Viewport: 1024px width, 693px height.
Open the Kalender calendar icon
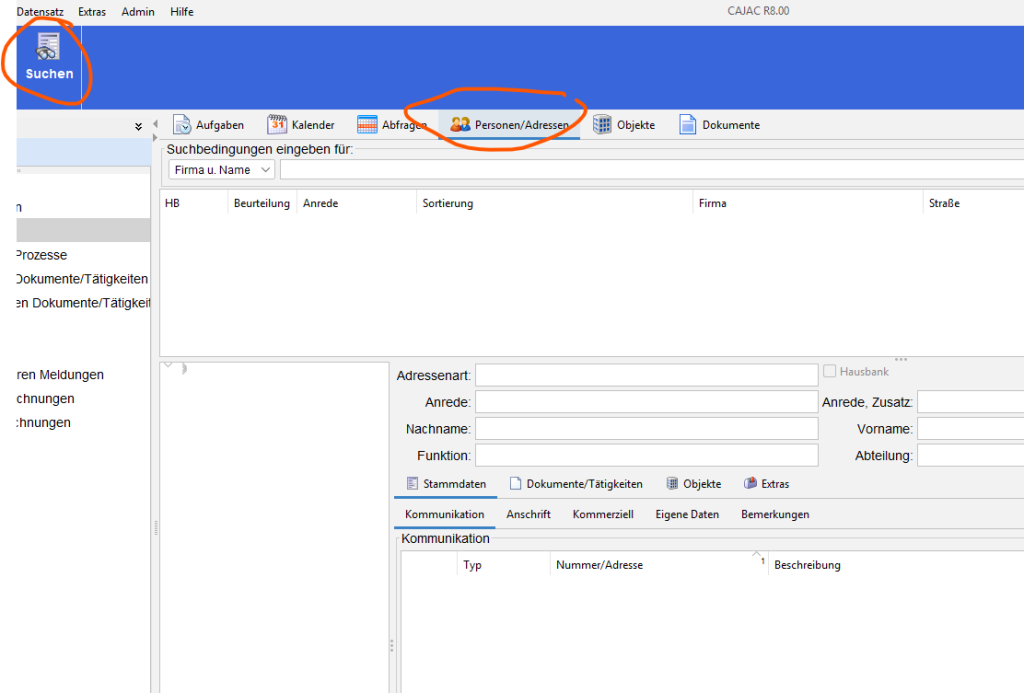point(277,125)
